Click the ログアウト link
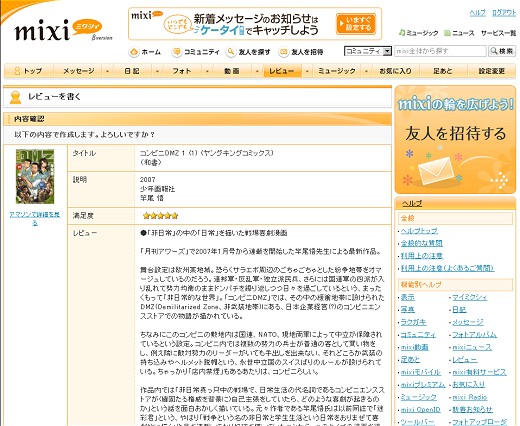 [x=504, y=13]
